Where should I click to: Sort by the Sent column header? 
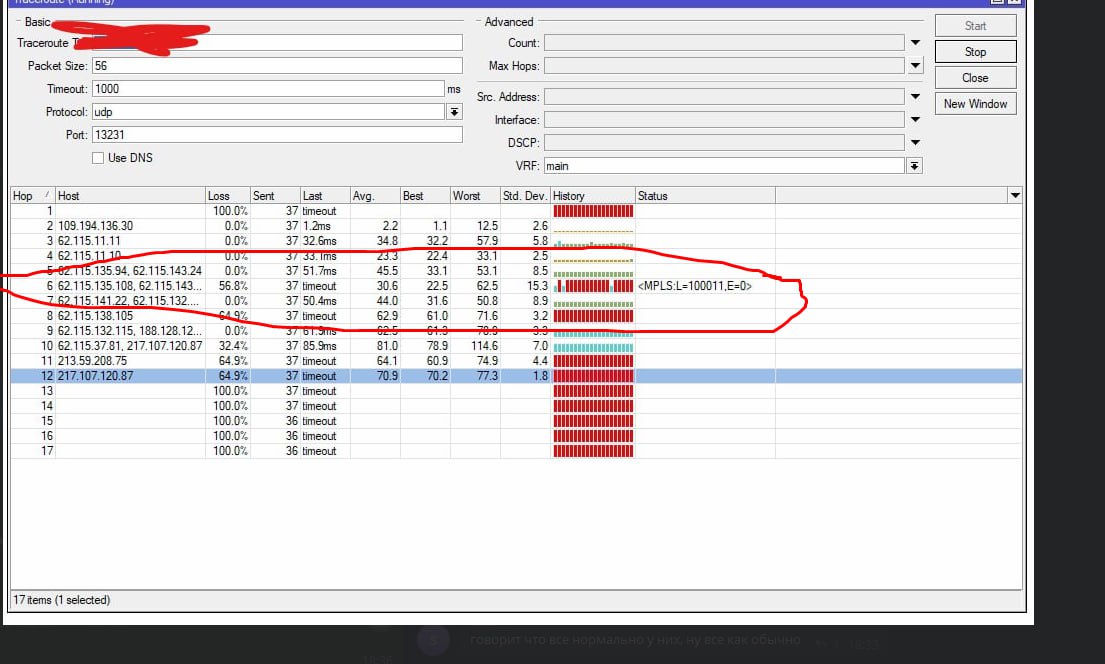pyautogui.click(x=275, y=195)
